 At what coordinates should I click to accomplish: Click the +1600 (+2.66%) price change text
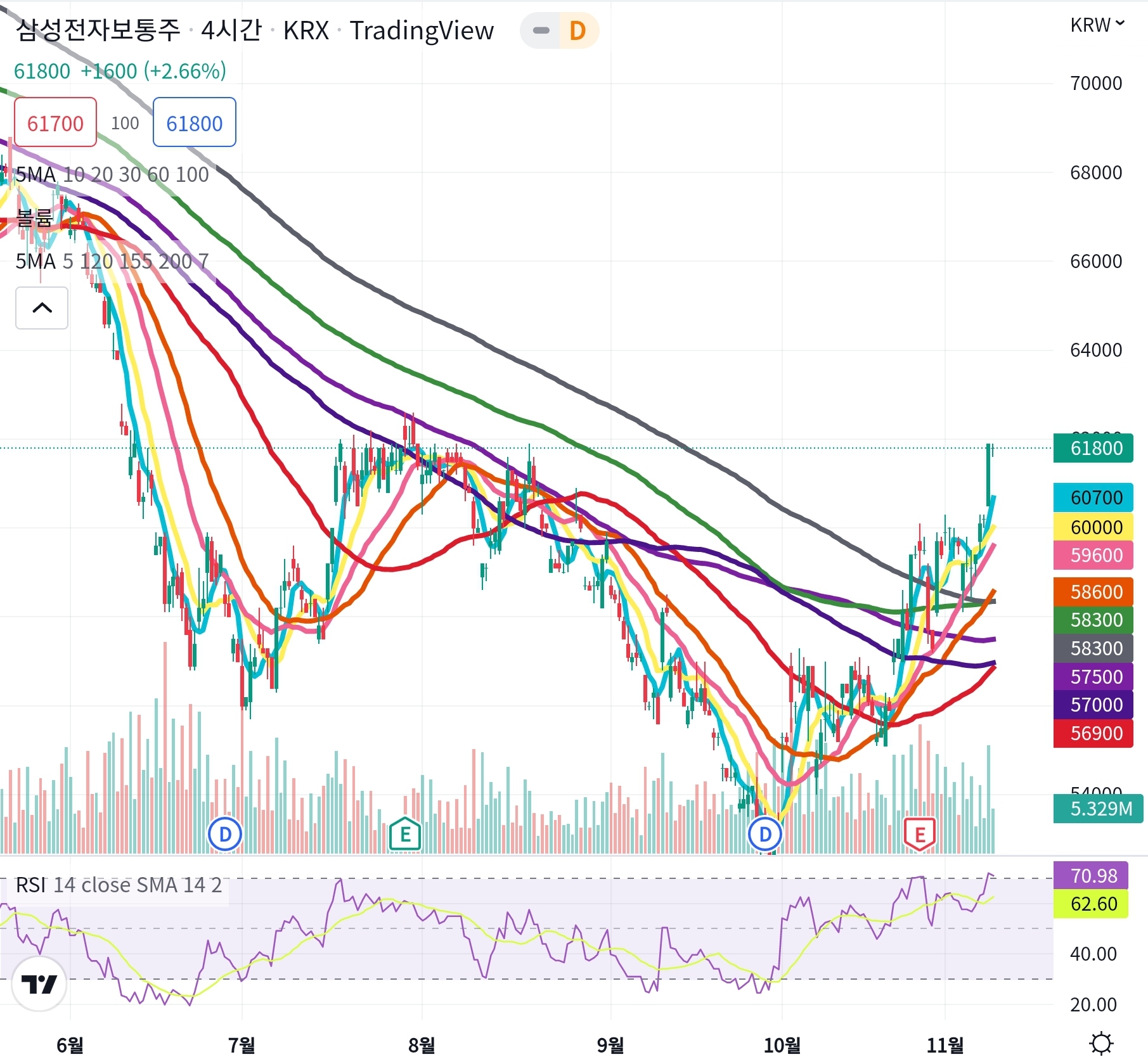[153, 71]
